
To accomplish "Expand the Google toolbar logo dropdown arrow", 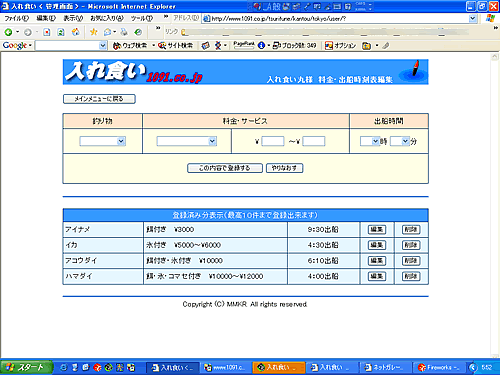I will 30,45.
